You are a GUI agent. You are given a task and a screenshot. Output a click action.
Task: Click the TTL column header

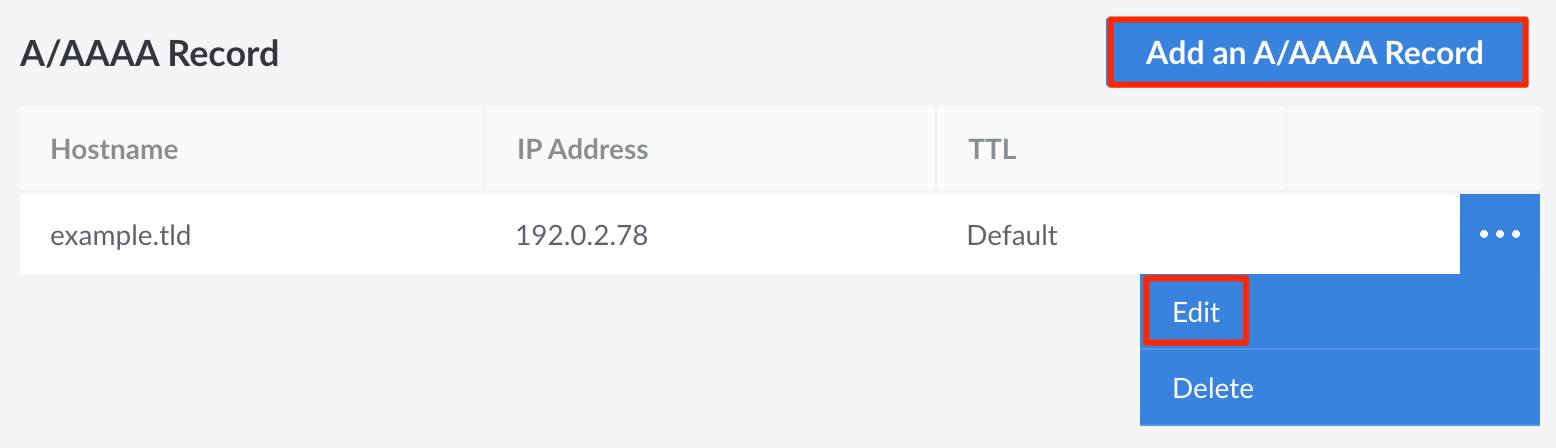tap(991, 149)
